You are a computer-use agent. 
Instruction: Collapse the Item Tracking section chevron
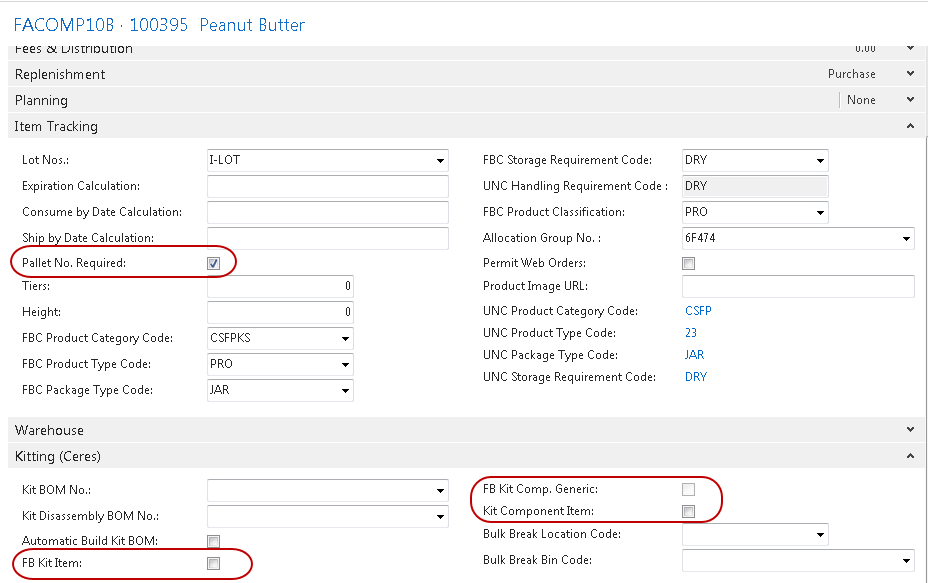[909, 127]
